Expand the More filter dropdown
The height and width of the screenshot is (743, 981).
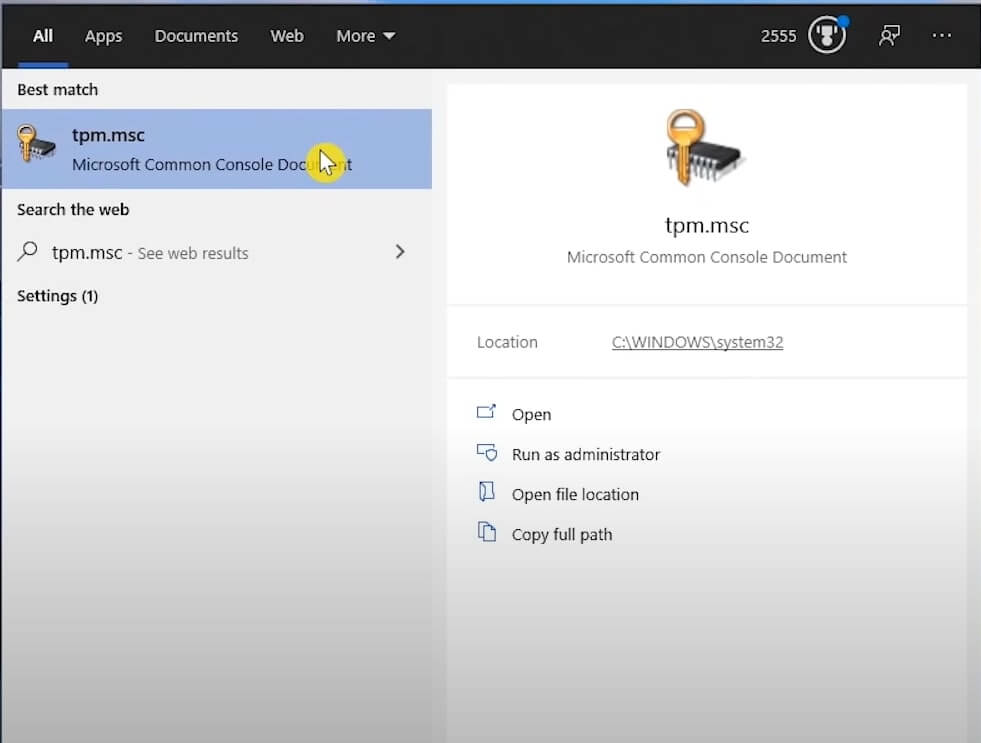coord(365,36)
